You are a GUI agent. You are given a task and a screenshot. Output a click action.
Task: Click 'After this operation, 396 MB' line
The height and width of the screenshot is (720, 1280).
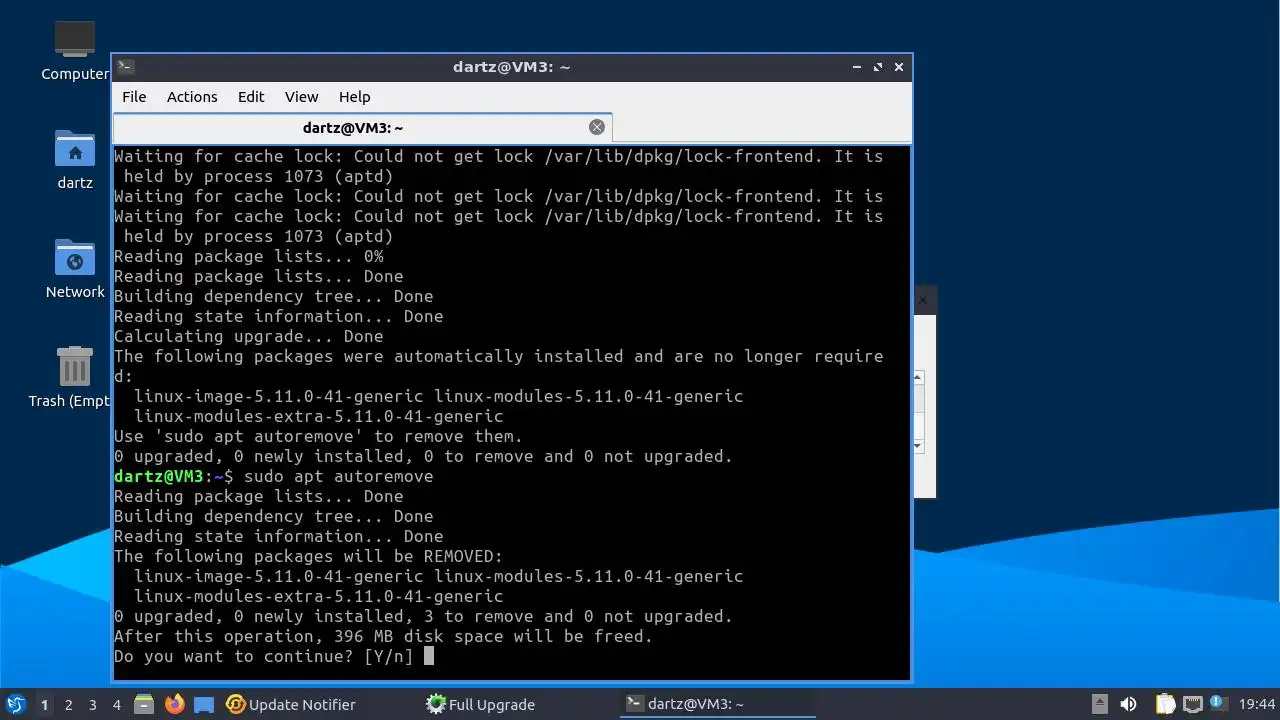[383, 636]
